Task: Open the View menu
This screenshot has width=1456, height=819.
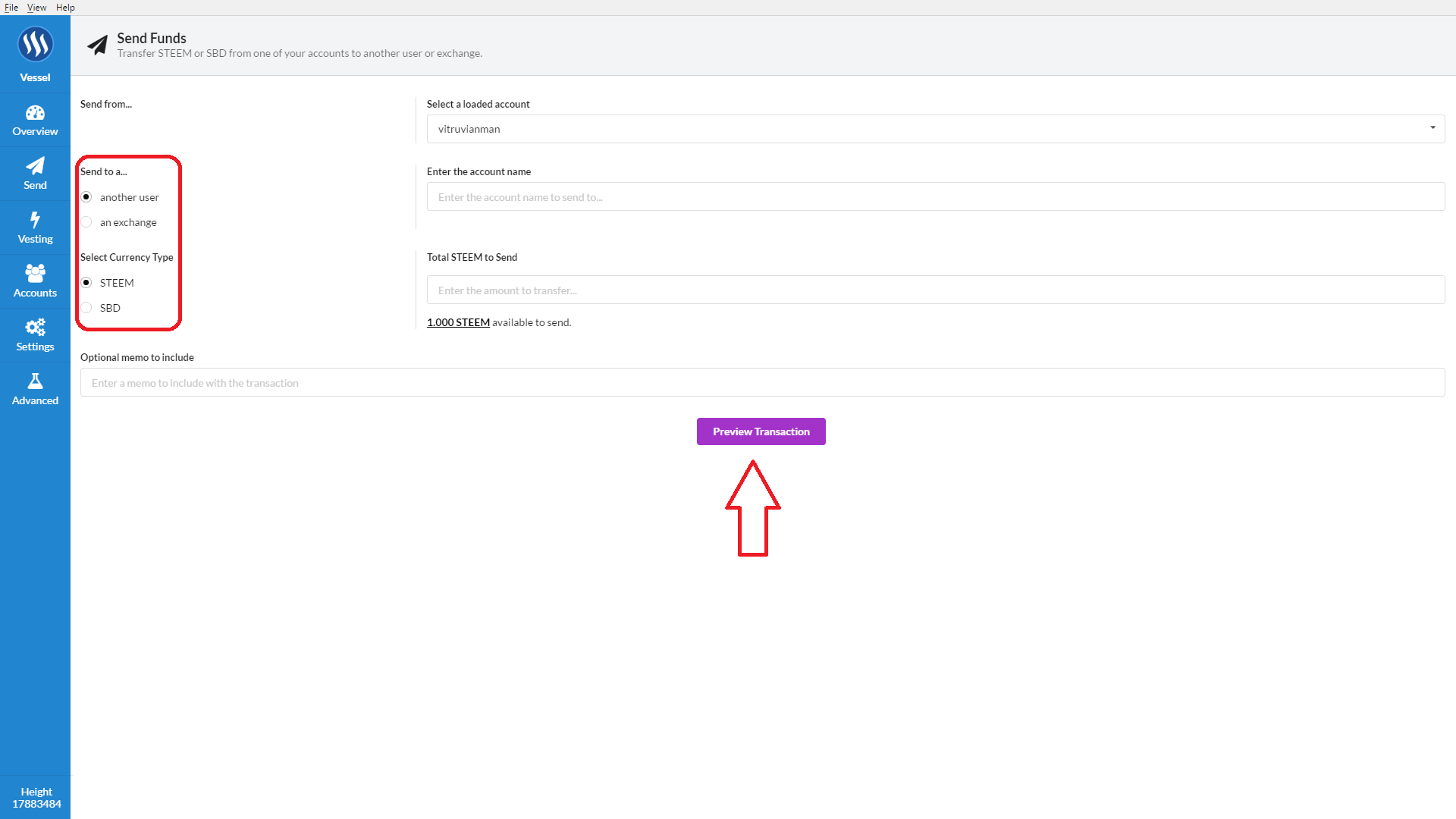Action: pyautogui.click(x=36, y=8)
